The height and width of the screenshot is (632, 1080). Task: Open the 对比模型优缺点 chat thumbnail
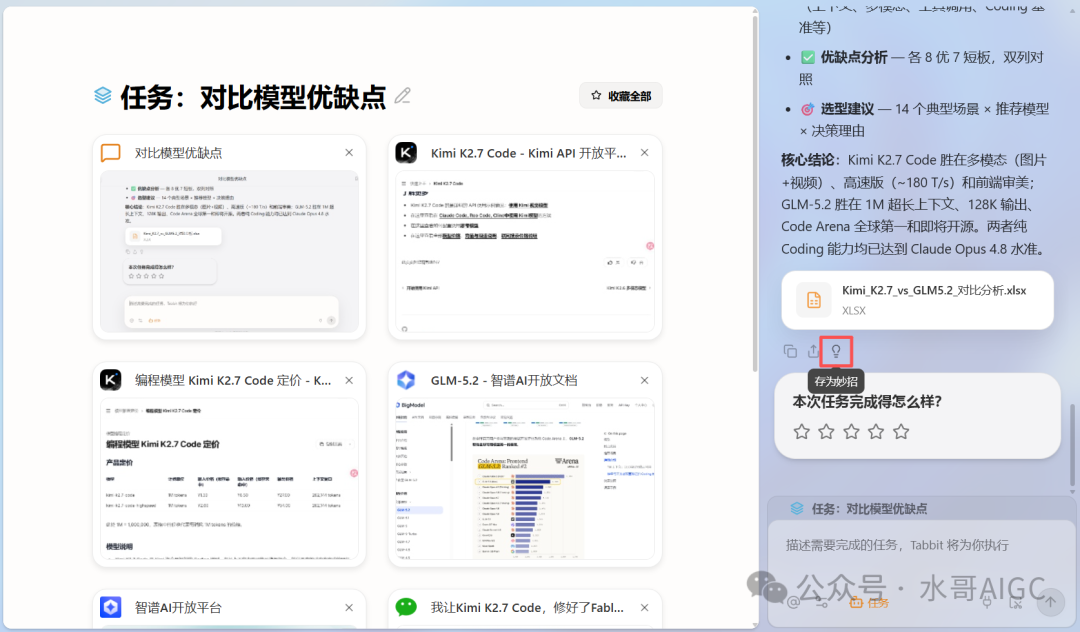point(229,251)
